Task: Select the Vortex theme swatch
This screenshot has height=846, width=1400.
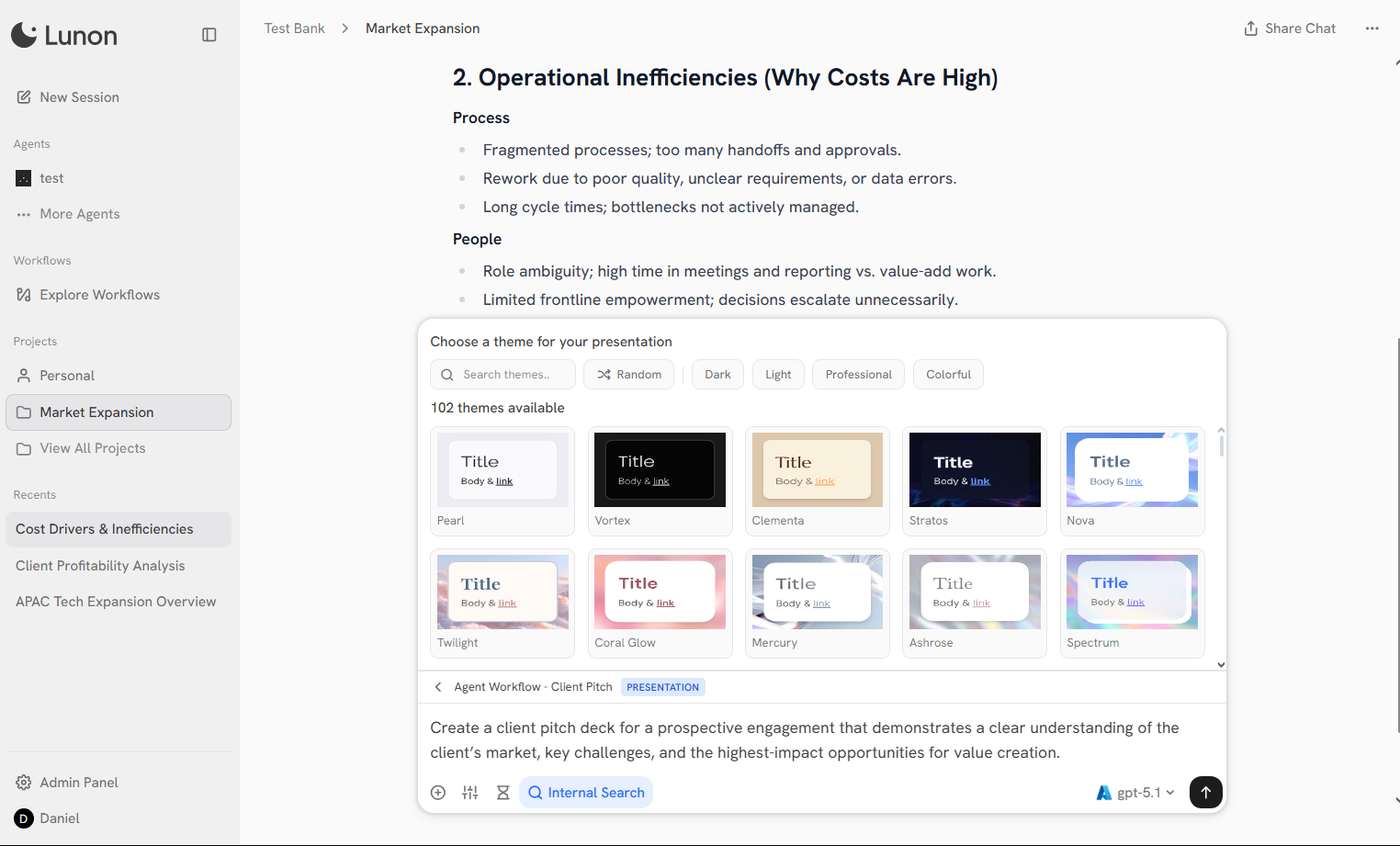Action: click(660, 470)
